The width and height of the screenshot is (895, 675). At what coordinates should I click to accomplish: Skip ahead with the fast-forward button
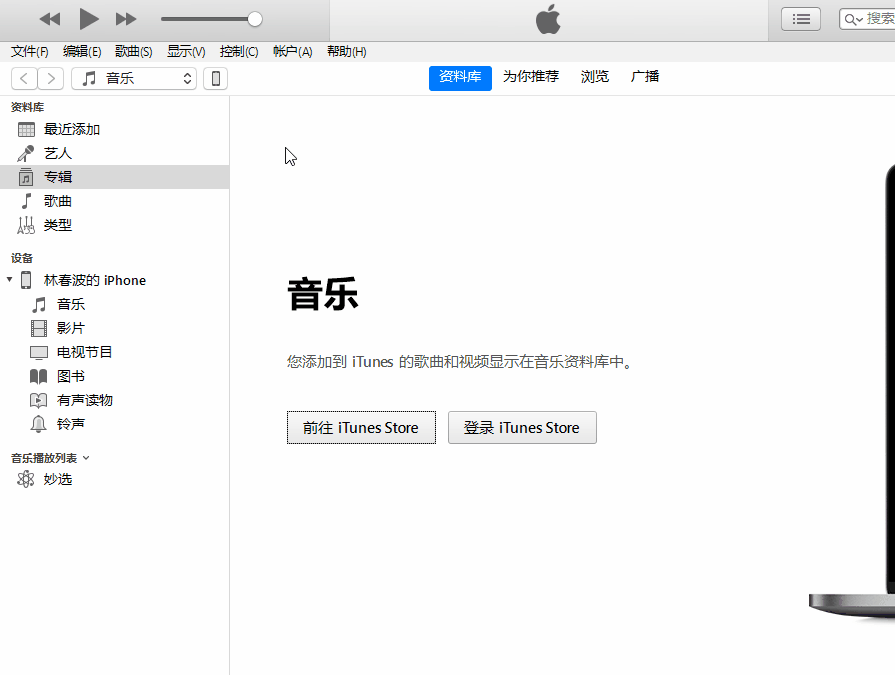pyautogui.click(x=126, y=19)
